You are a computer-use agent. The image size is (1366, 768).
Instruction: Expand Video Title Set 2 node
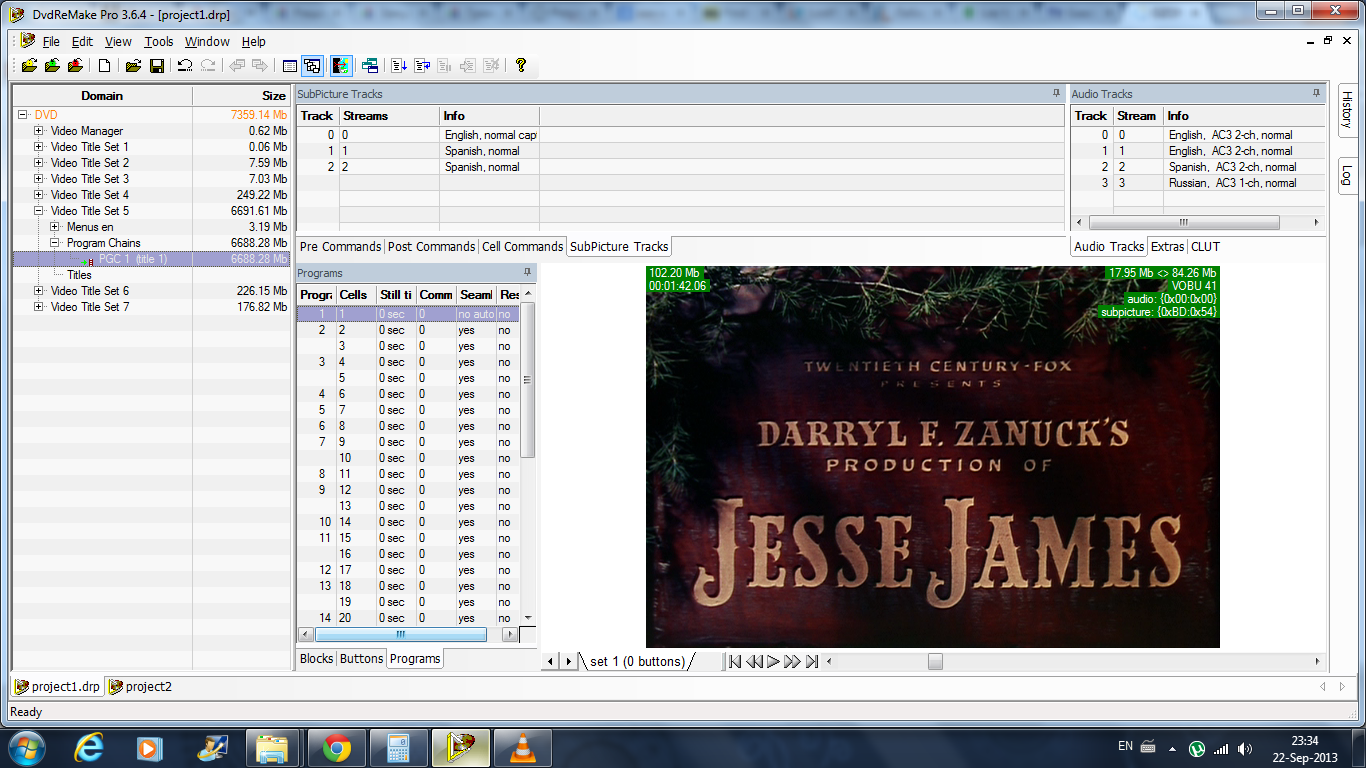39,163
